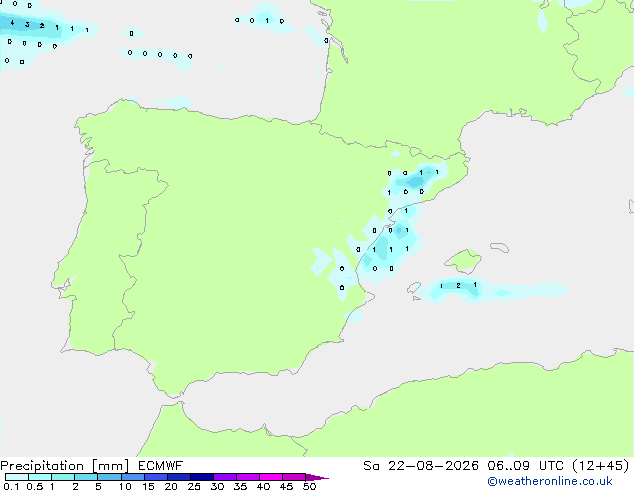The image size is (634, 490).
Task: Select the 35–40 mm legend color swatch
Action: click(x=248, y=477)
